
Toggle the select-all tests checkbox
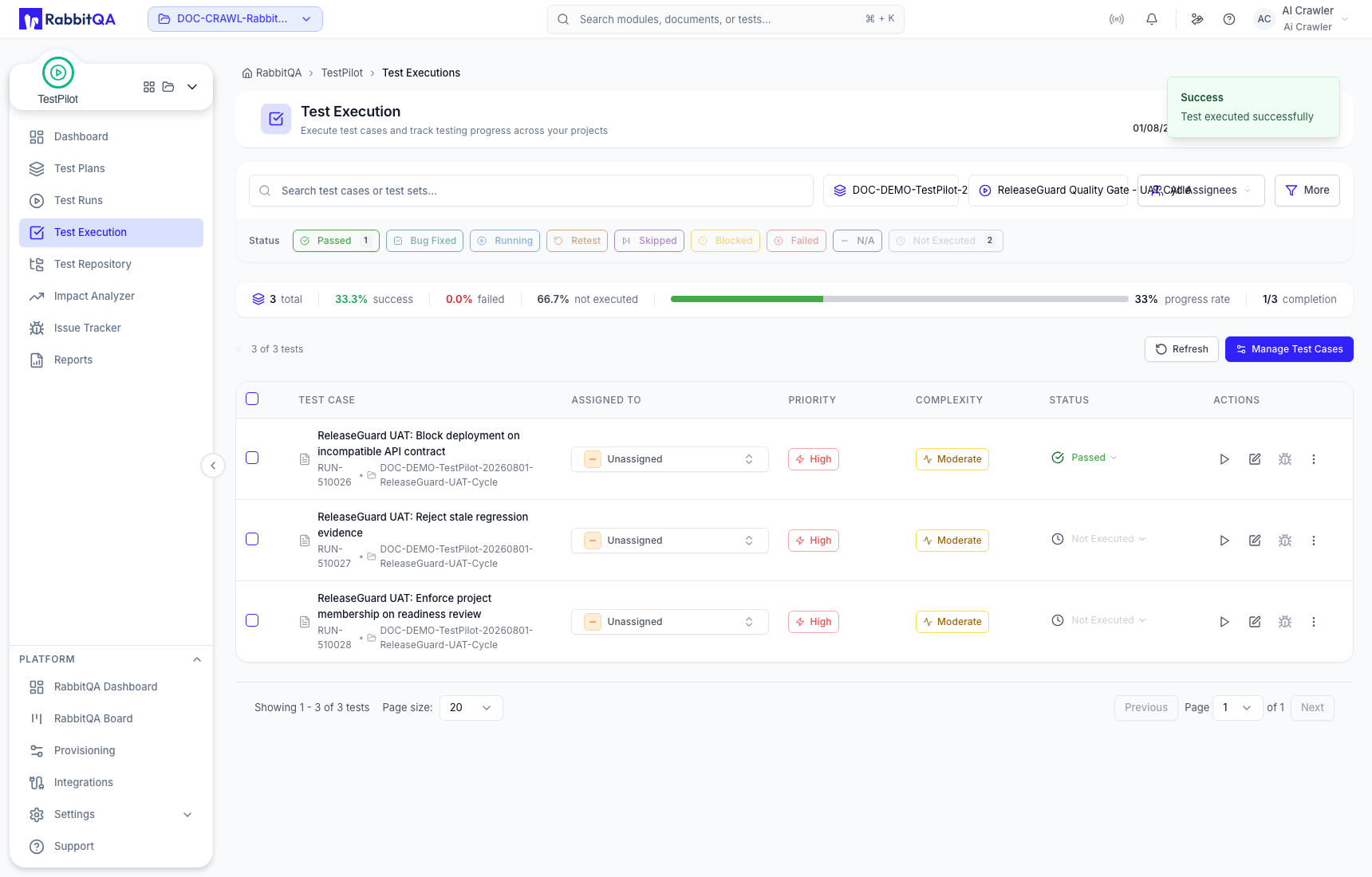(252, 399)
